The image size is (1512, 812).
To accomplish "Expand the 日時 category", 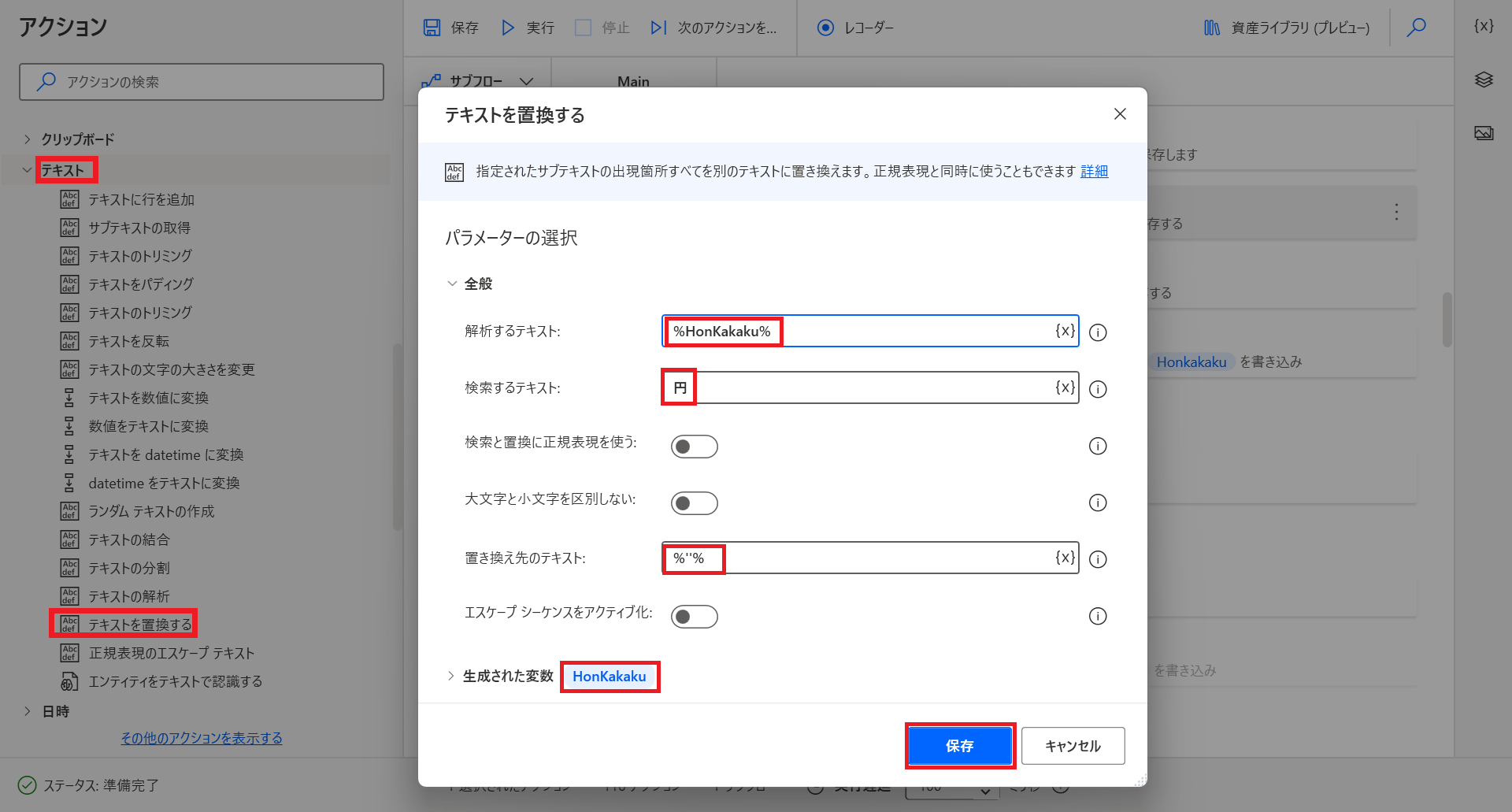I will [x=28, y=711].
